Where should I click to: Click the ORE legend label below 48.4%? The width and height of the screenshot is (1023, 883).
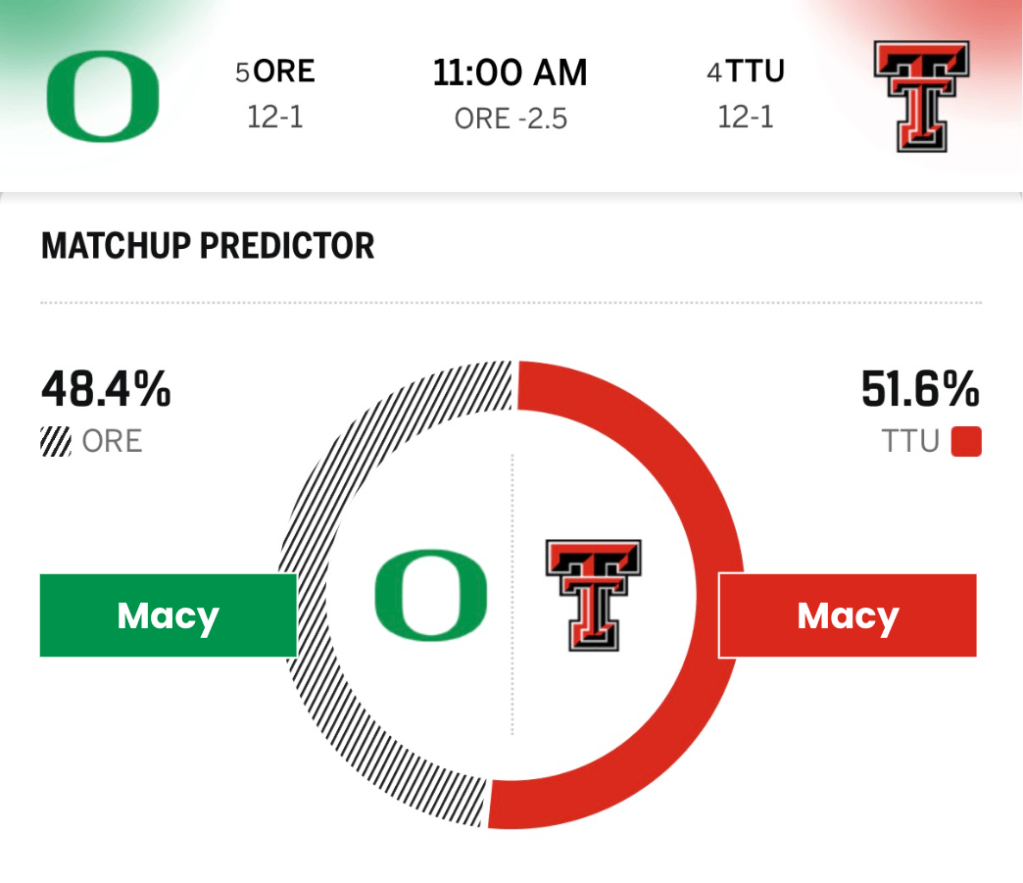tap(112, 442)
